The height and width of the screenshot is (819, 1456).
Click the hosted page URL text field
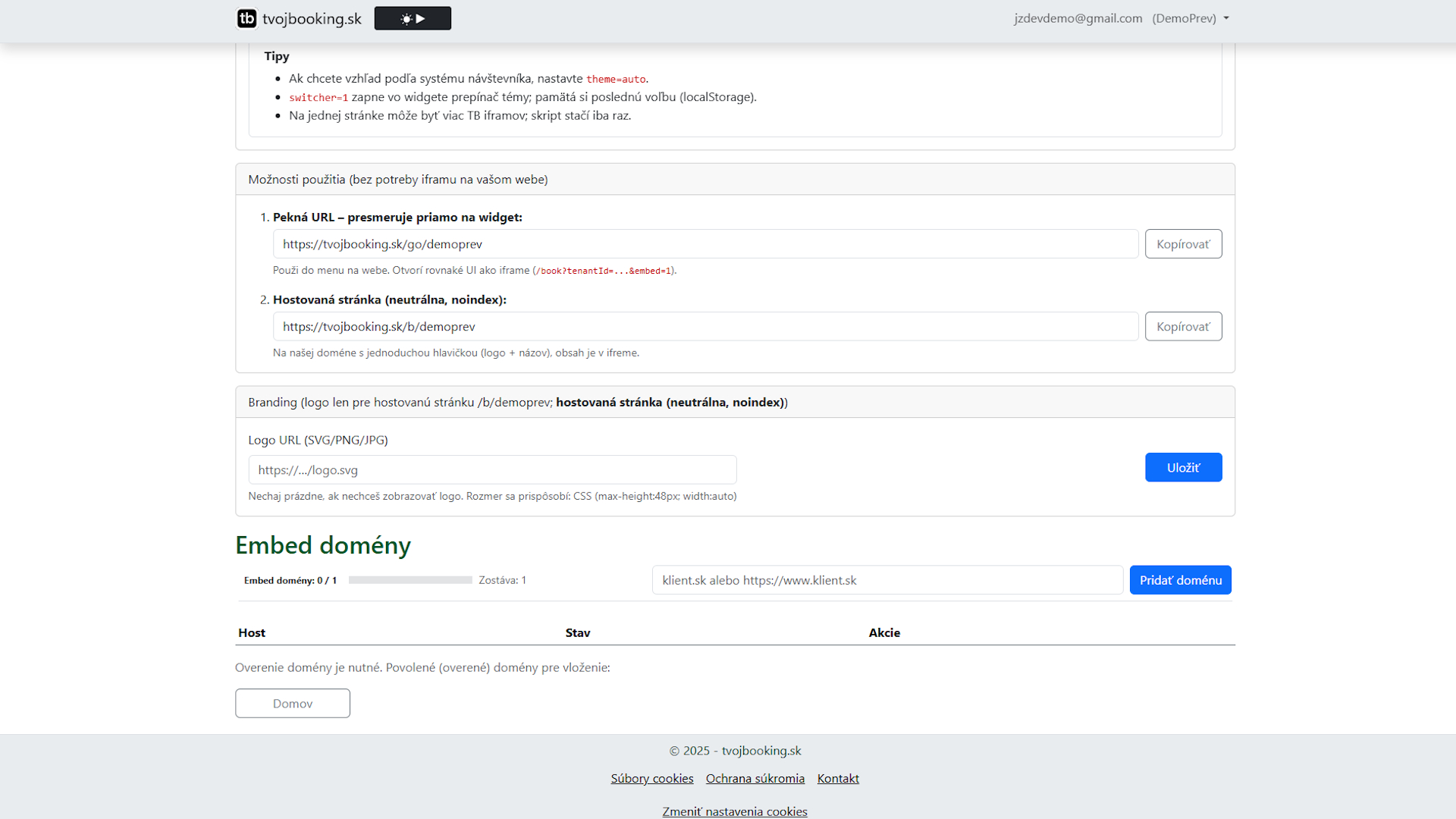click(x=705, y=327)
